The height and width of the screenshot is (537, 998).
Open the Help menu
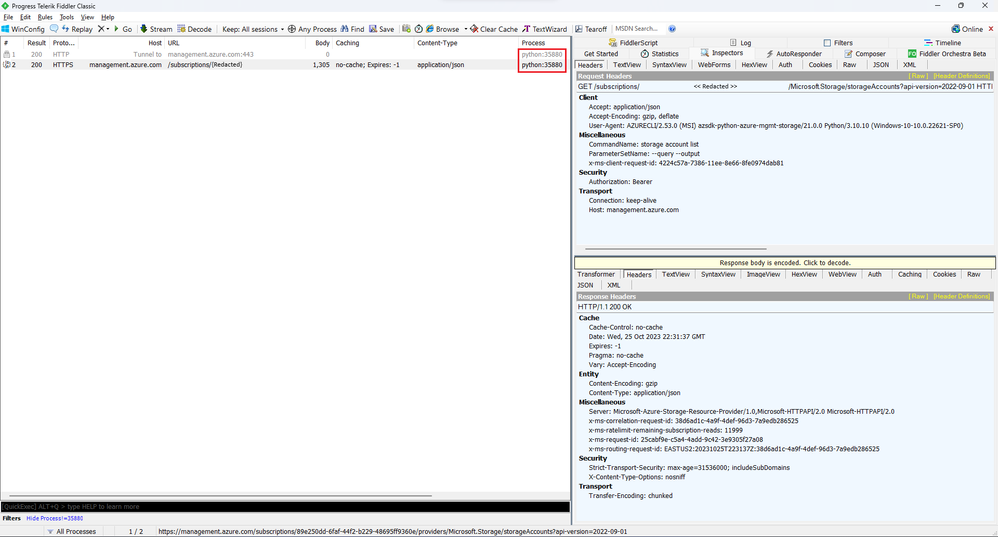click(x=108, y=17)
